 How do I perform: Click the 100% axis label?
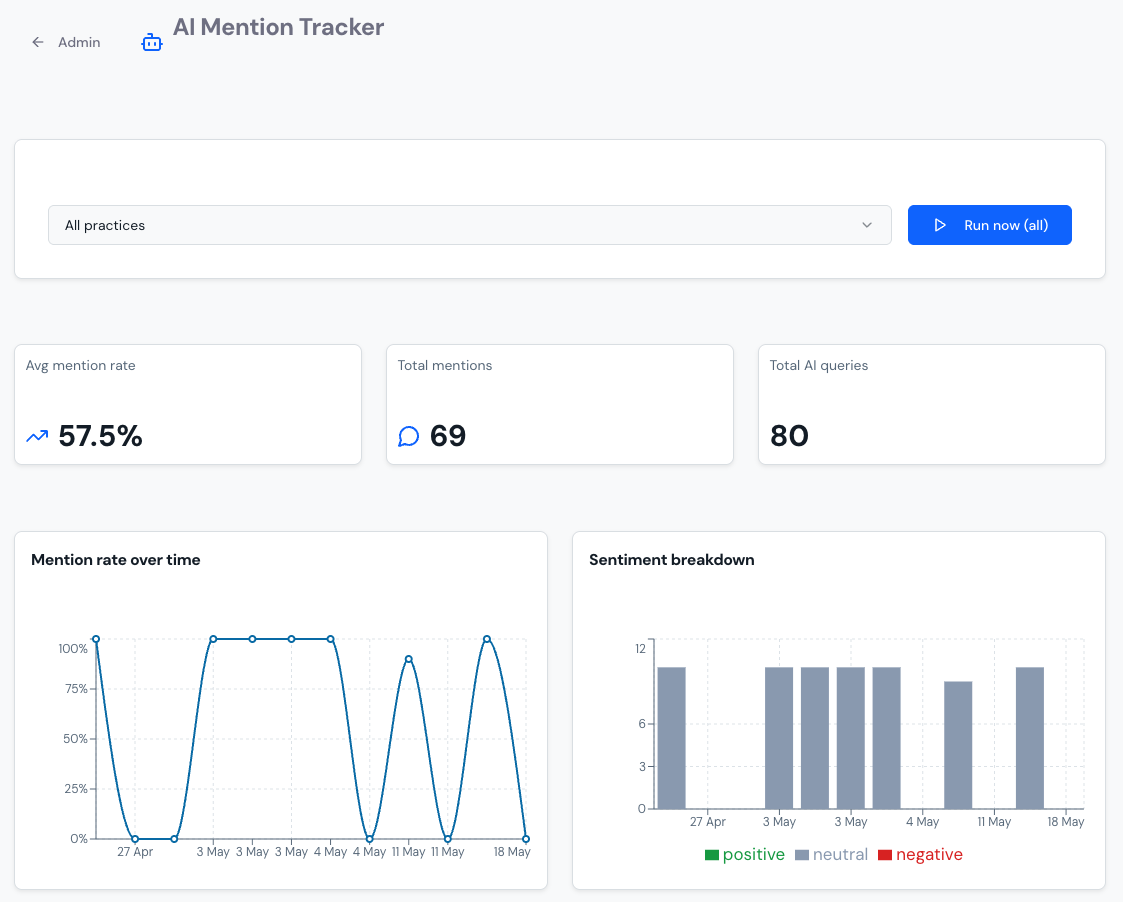pyautogui.click(x=73, y=648)
